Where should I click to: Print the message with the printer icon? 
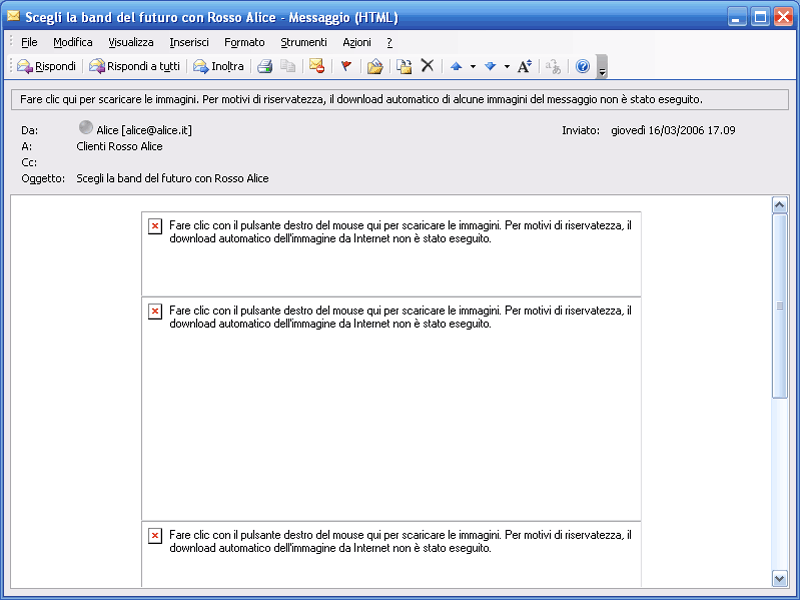[264, 66]
